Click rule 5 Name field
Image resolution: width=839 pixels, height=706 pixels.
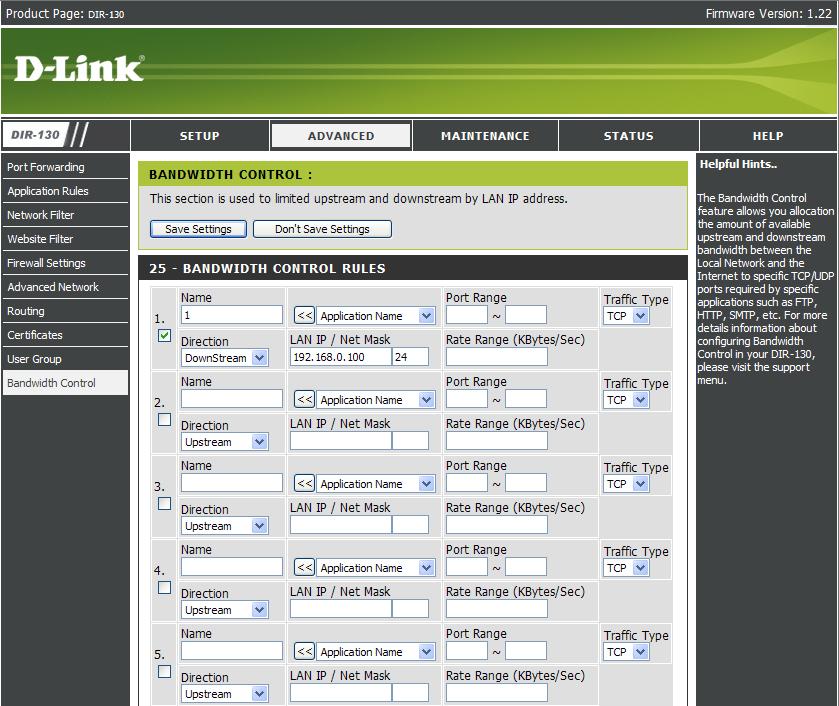pyautogui.click(x=232, y=651)
